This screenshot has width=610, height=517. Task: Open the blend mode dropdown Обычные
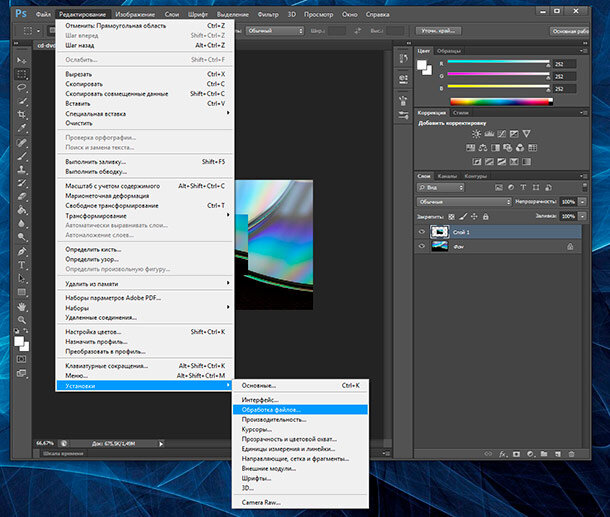(x=464, y=201)
